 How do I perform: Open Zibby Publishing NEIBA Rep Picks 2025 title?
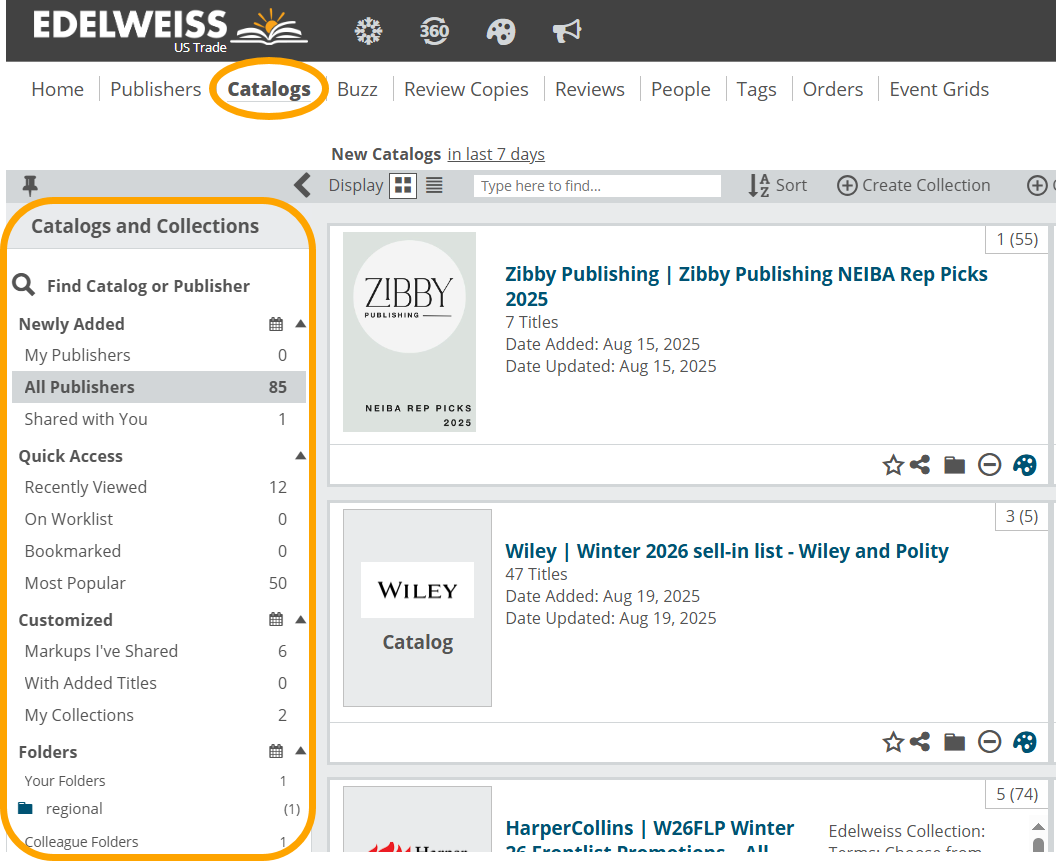coord(746,286)
